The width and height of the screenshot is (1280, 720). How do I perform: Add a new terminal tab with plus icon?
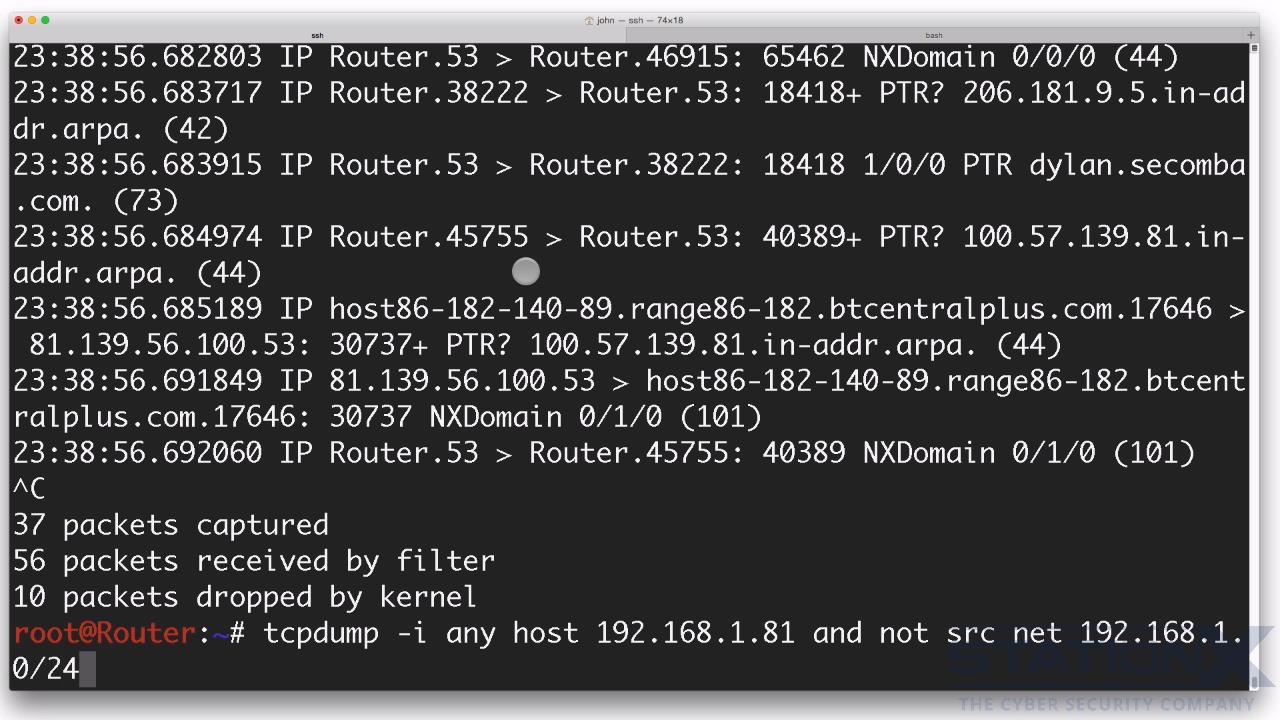click(1250, 35)
